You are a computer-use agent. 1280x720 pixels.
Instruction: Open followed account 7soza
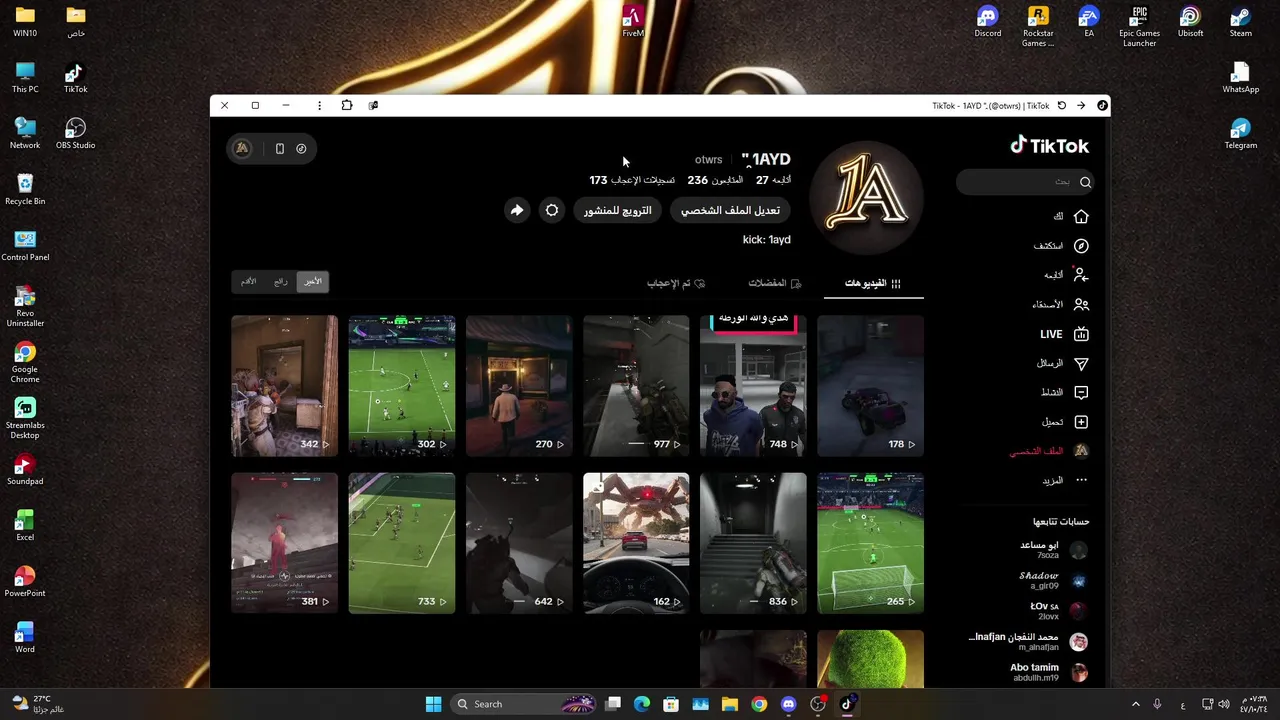1052,550
